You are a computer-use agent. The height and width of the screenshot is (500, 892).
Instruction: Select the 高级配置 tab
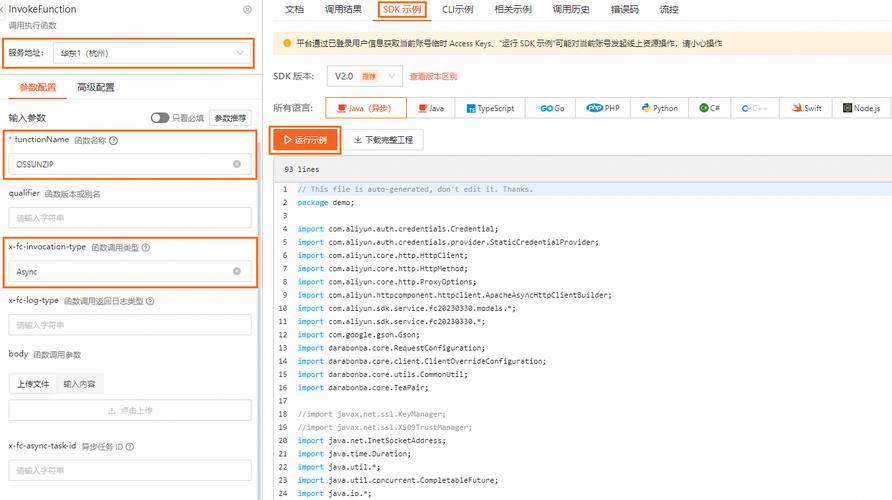(x=96, y=88)
